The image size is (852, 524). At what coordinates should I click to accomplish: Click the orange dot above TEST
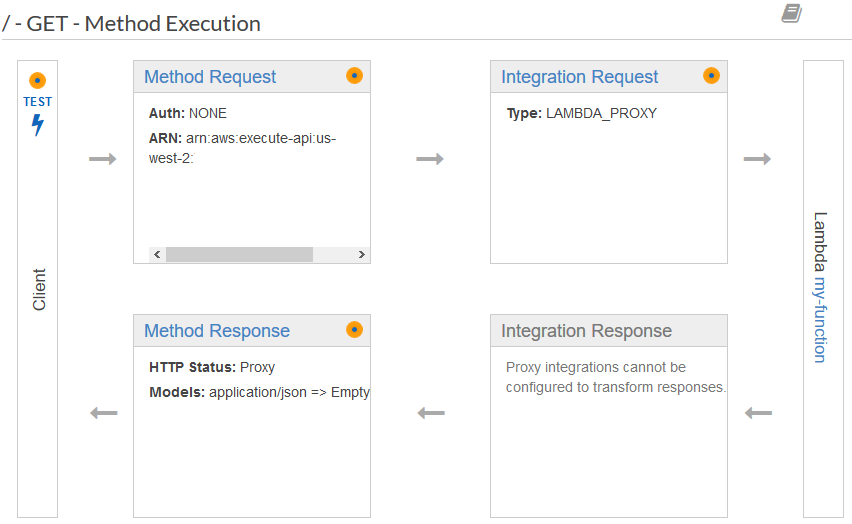(x=38, y=81)
